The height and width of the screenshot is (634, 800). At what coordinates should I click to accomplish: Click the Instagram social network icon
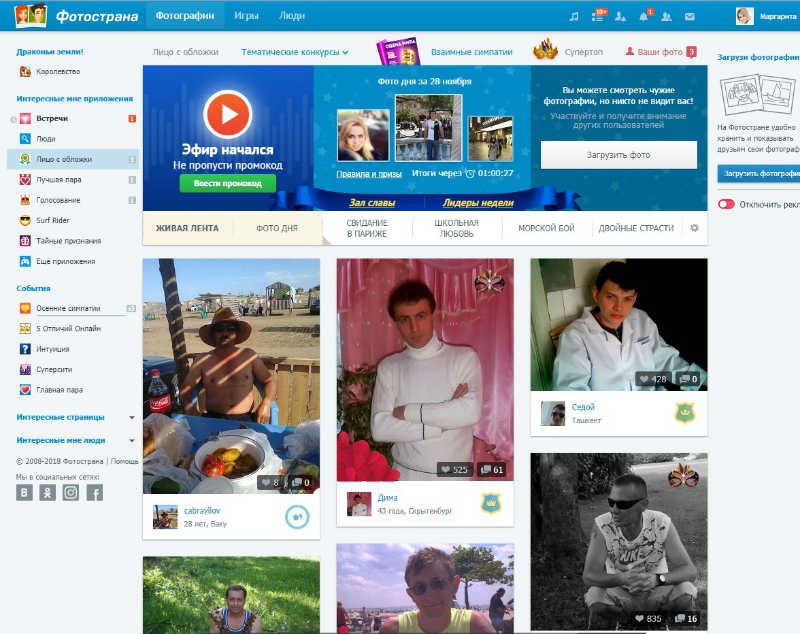(x=71, y=492)
